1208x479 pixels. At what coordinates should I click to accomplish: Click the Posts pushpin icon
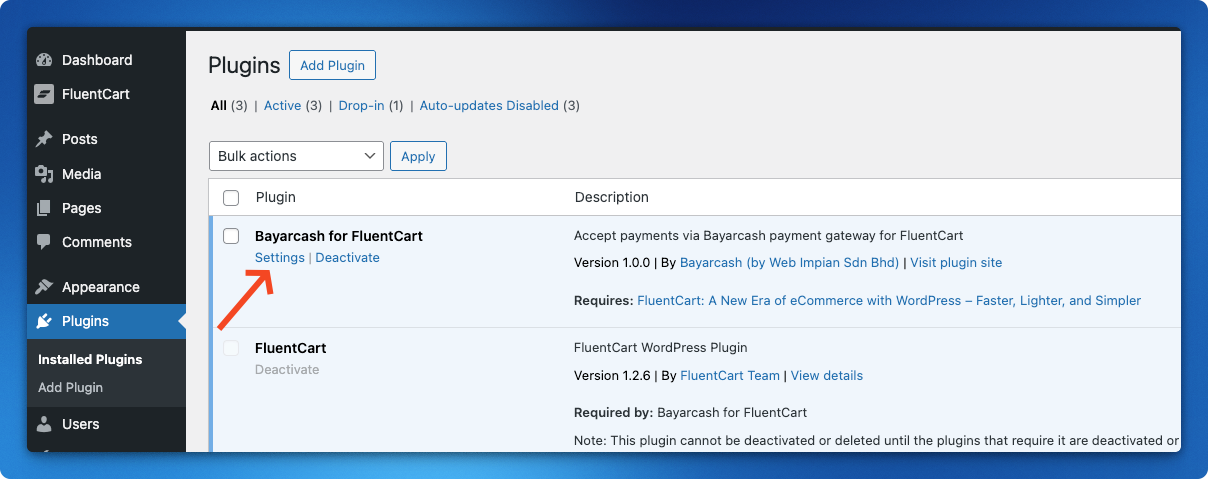coord(44,139)
